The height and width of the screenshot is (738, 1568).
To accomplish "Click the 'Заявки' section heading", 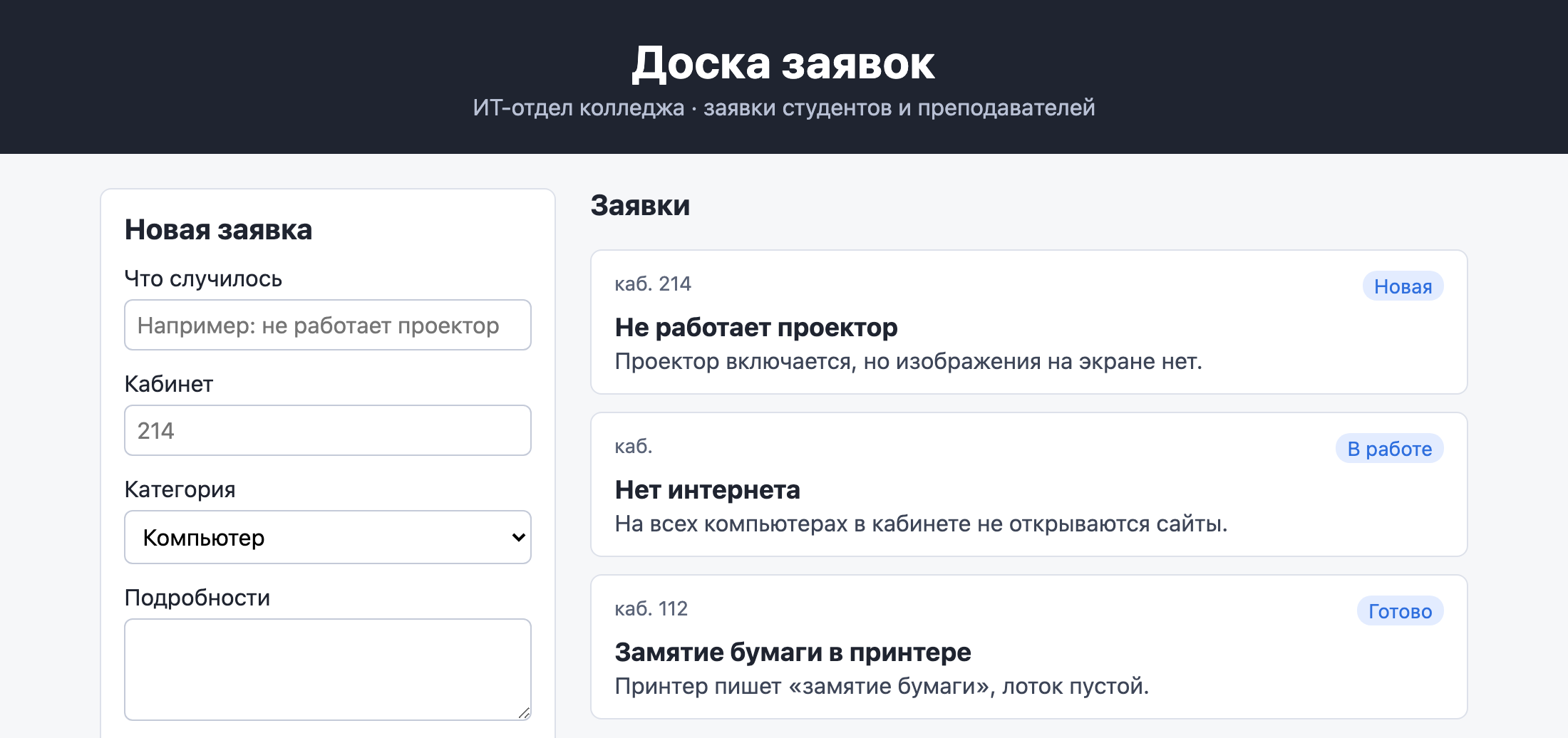I will click(640, 205).
